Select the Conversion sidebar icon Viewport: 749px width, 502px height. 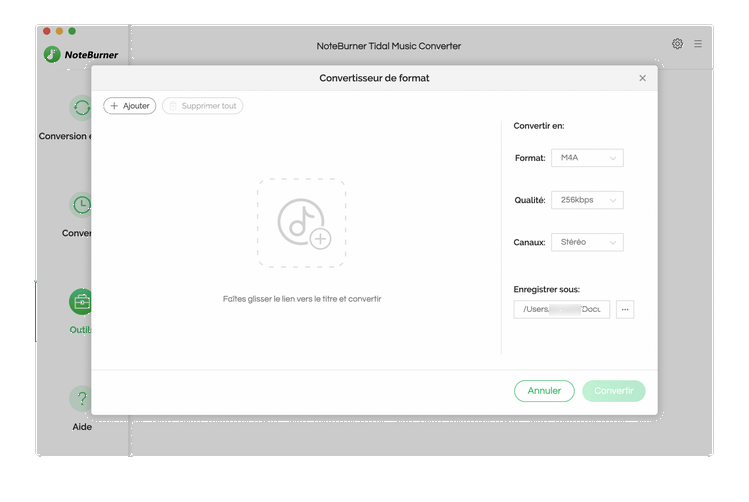pos(80,107)
